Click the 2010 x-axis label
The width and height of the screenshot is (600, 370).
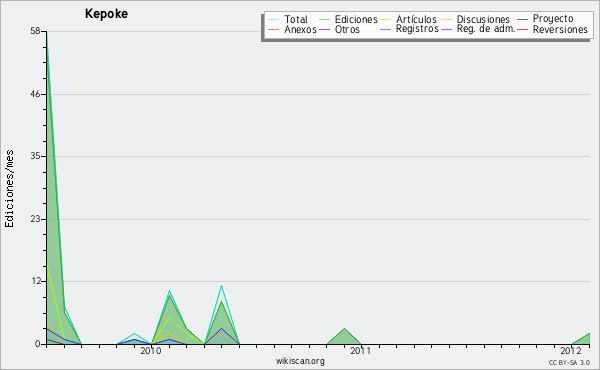(151, 350)
